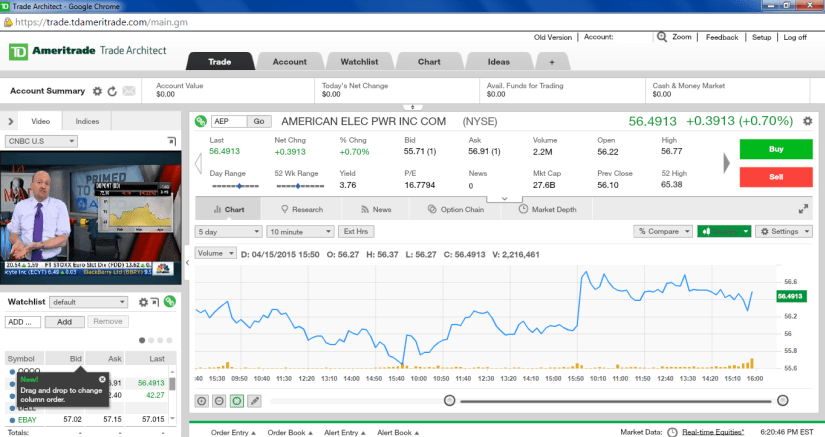Expand the Order Entry panel
Screen dimensions: 825x437
pos(233,432)
